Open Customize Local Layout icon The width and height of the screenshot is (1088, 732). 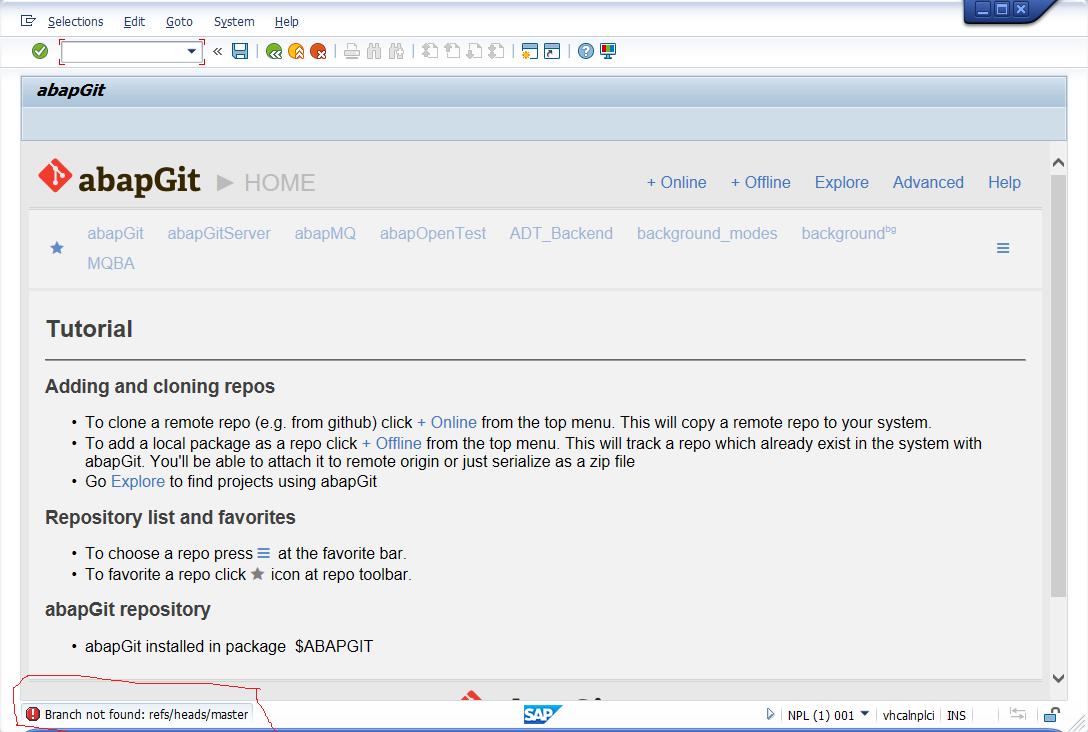(x=607, y=51)
